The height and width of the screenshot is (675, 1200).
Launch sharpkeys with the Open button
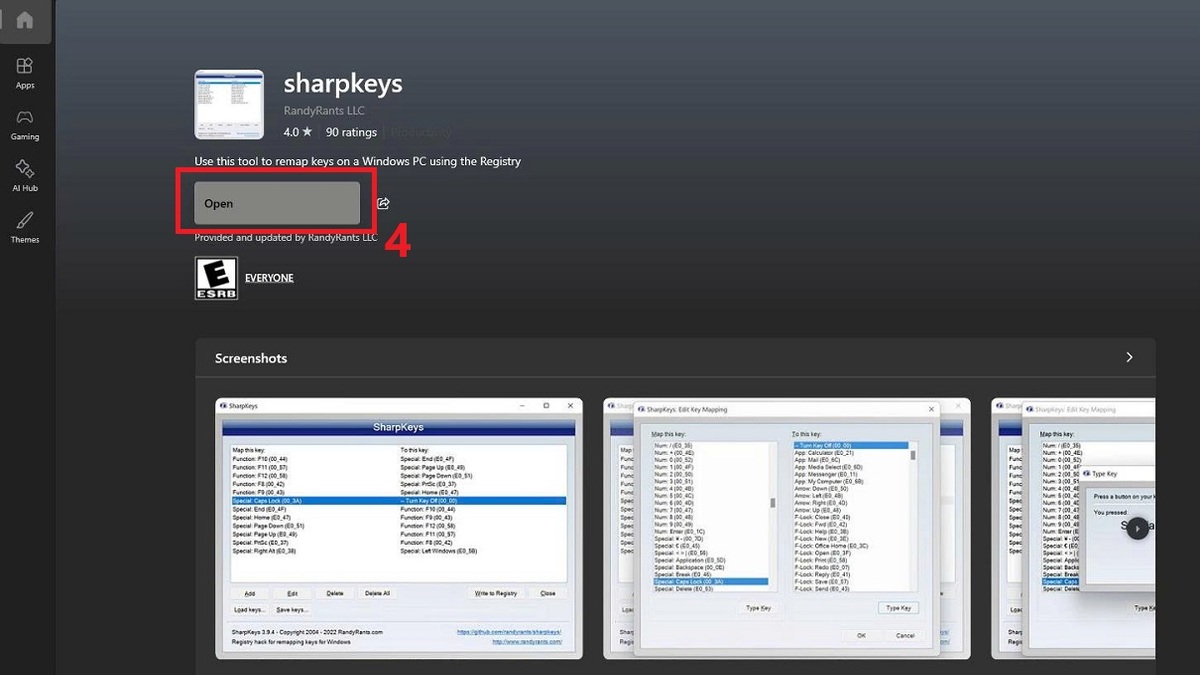(277, 203)
